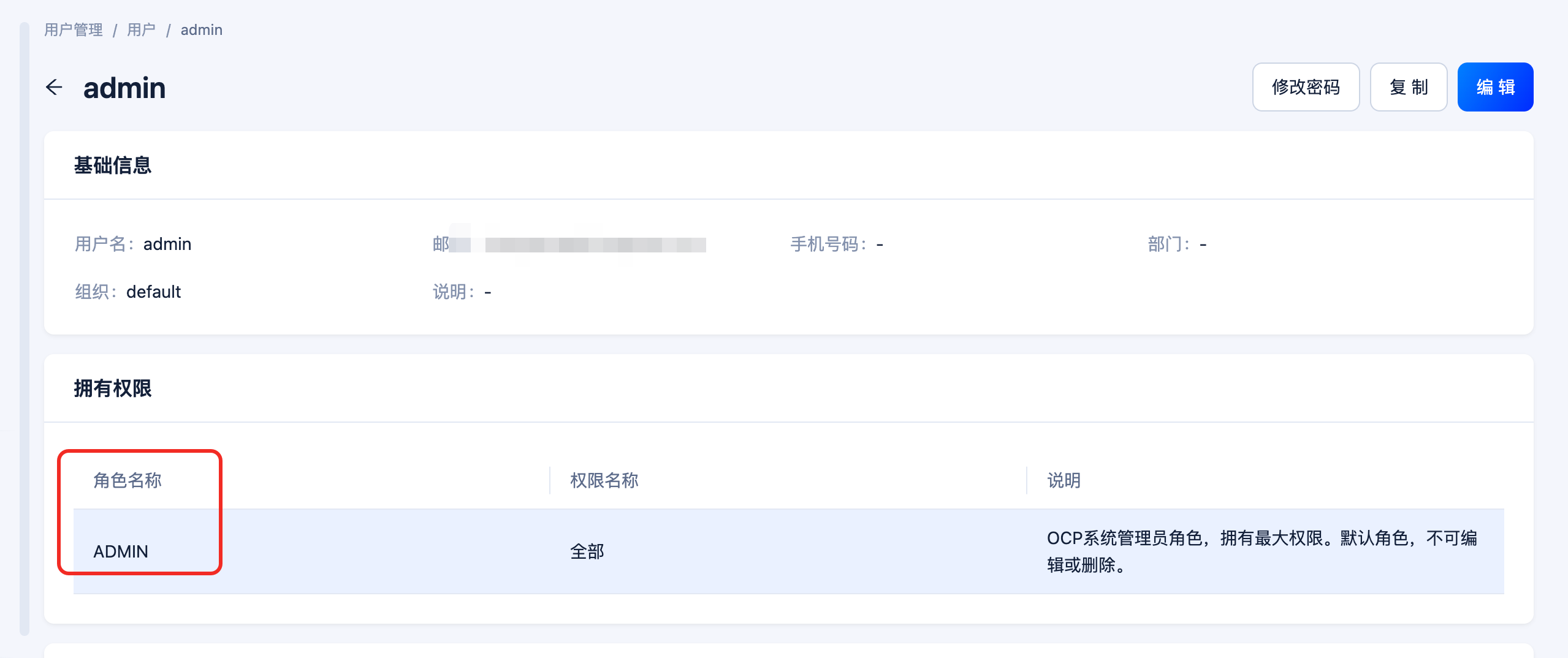Select the ADMIN role name cell
The height and width of the screenshot is (658, 1568).
click(x=121, y=551)
